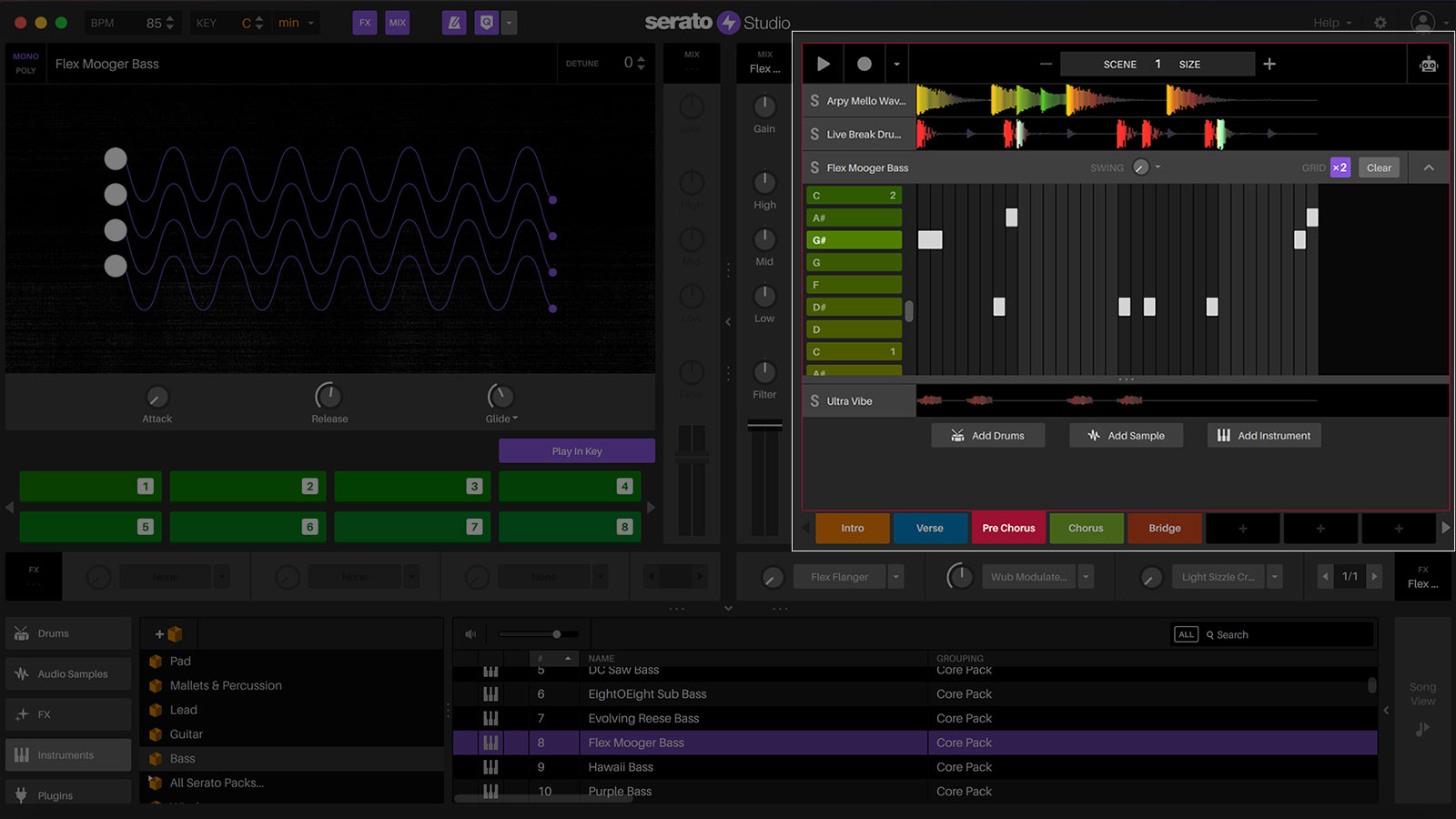Open dropdown arrow beside record button
1456x819 pixels.
(896, 64)
